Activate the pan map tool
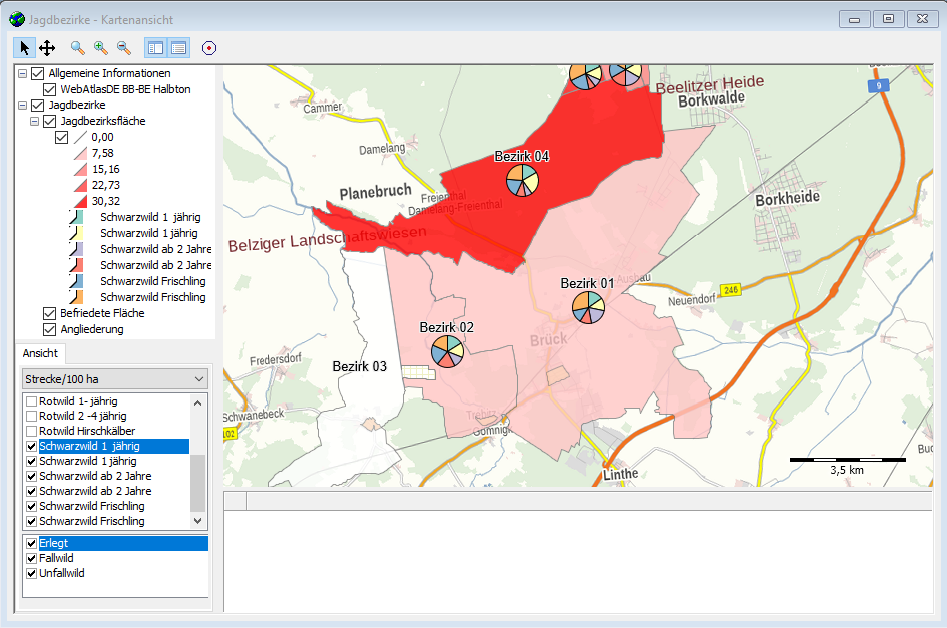The image size is (947, 628). 47,47
